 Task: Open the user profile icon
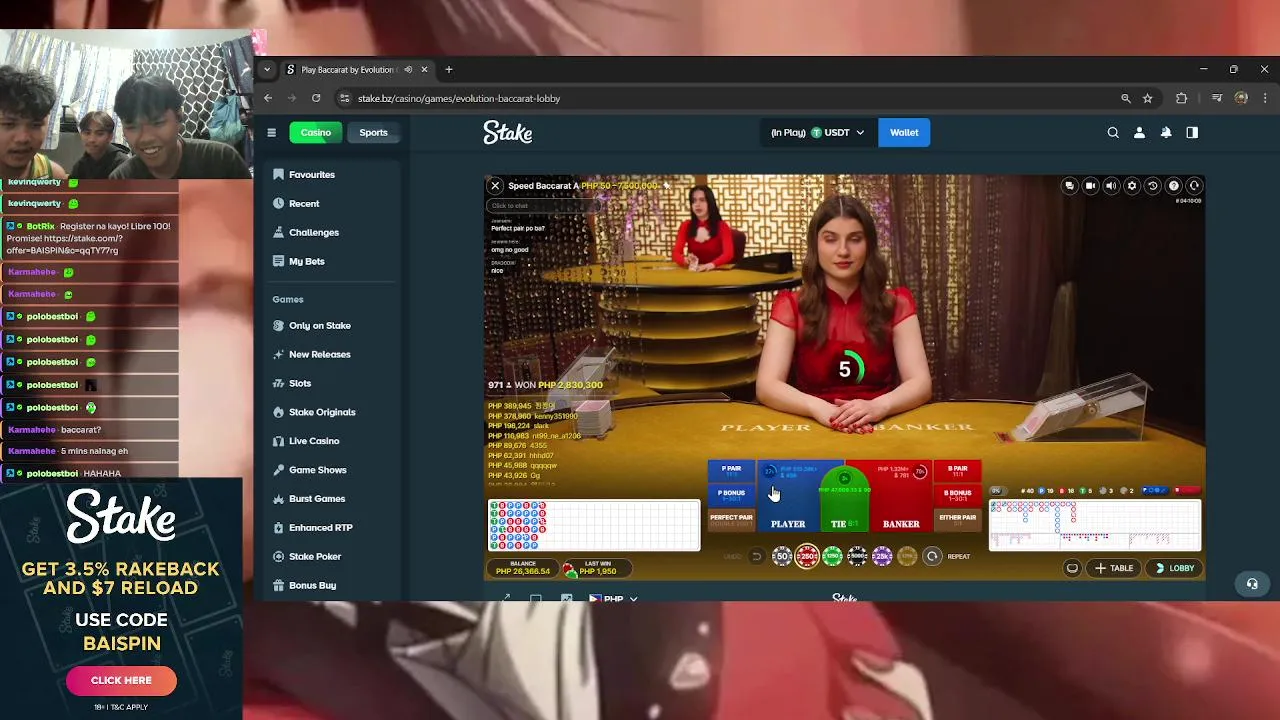1139,132
